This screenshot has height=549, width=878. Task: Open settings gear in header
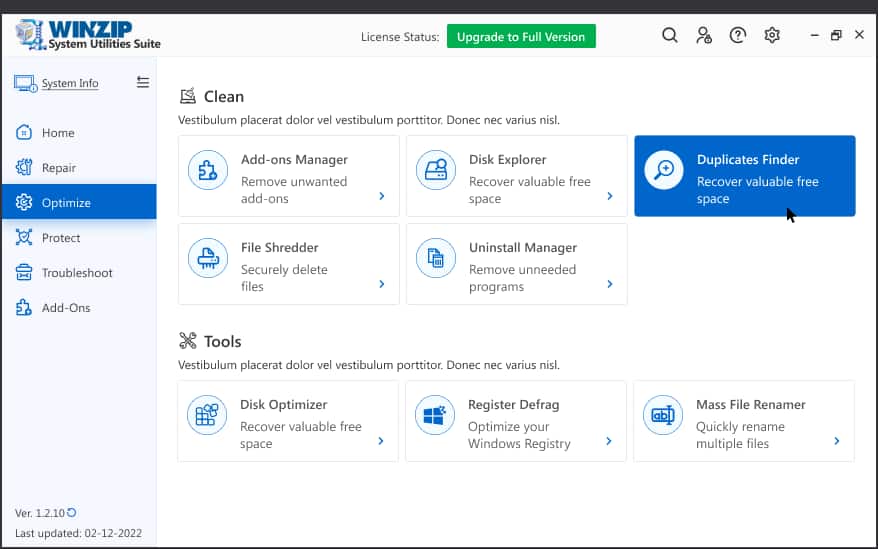point(772,36)
